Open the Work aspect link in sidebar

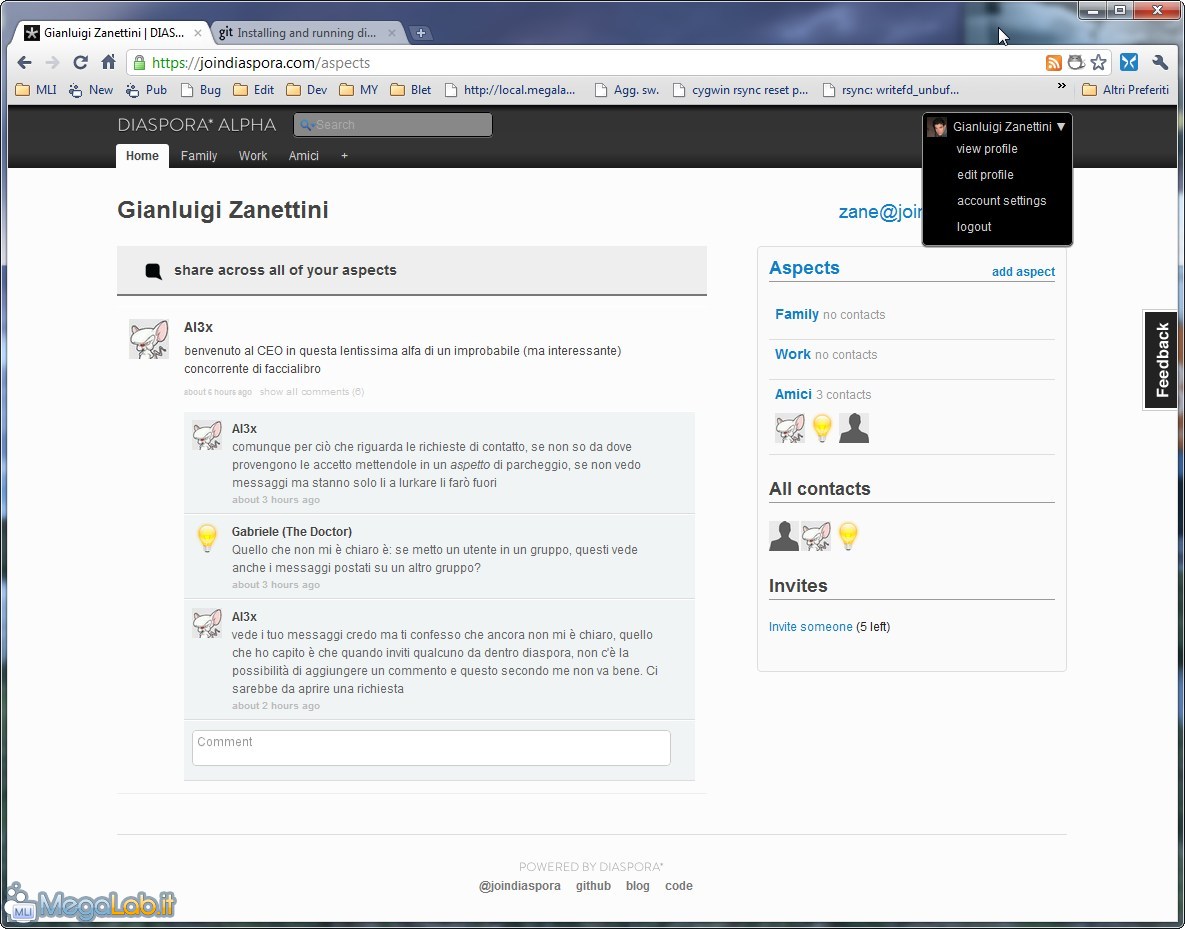(x=793, y=354)
